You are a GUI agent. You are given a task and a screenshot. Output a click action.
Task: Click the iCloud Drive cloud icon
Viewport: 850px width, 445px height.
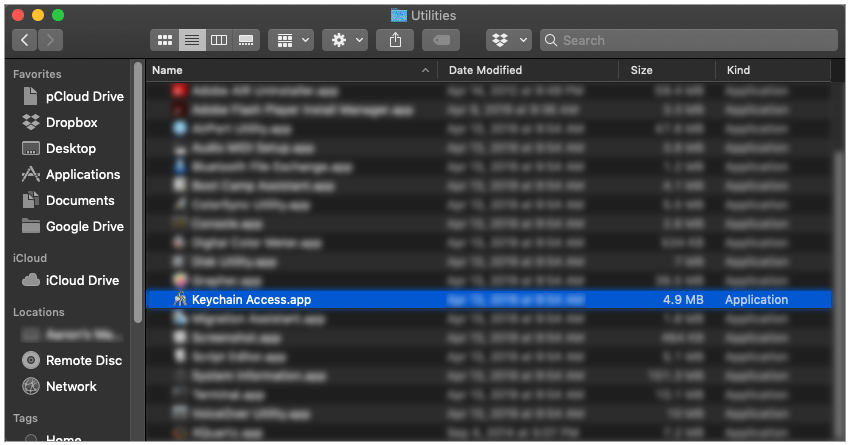31,280
